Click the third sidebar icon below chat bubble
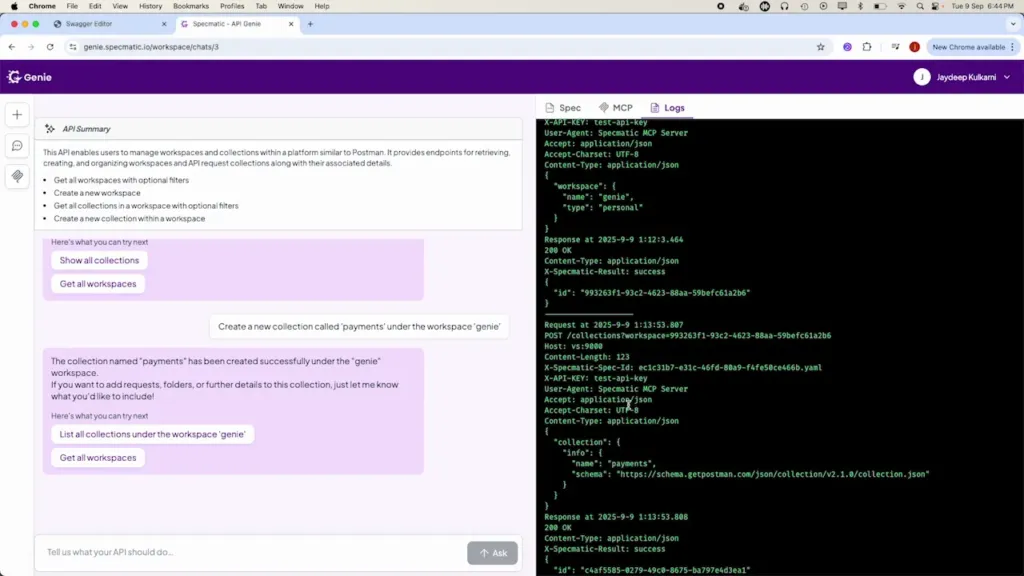This screenshot has width=1024, height=576. click(17, 176)
